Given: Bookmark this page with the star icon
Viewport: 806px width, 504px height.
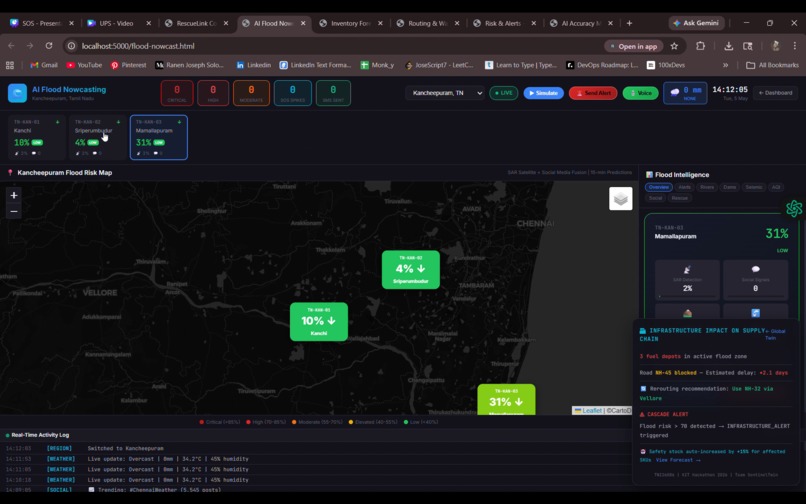Looking at the screenshot, I should [x=674, y=46].
